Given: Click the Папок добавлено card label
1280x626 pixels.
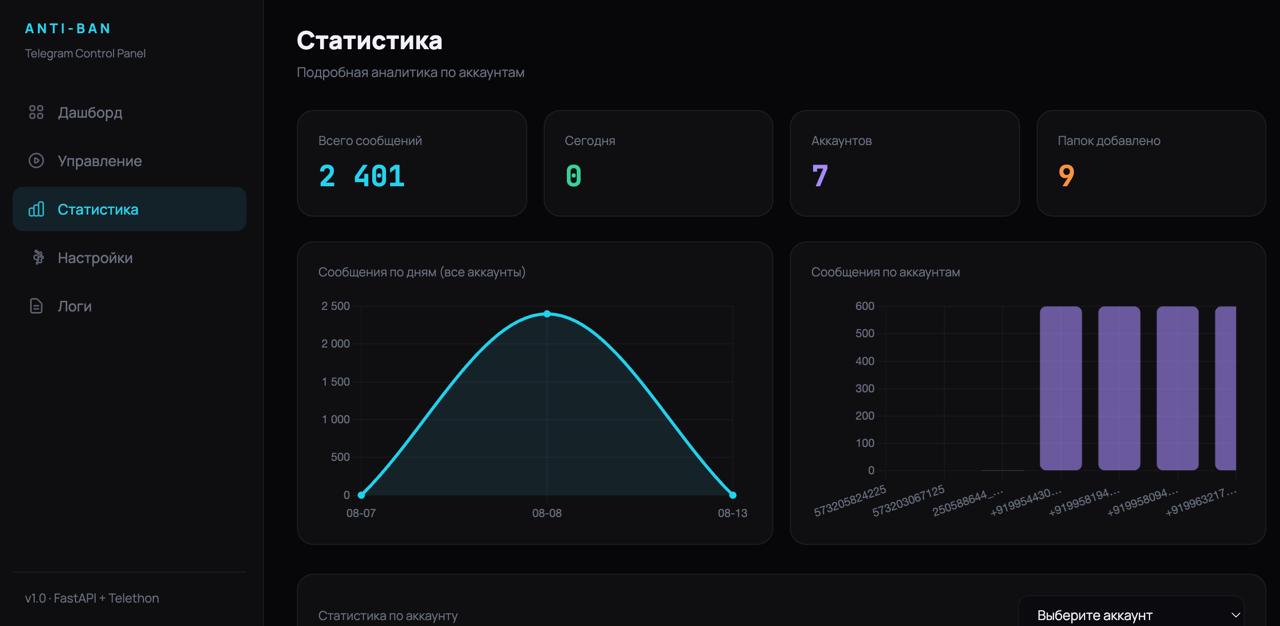Looking at the screenshot, I should click(1109, 141).
